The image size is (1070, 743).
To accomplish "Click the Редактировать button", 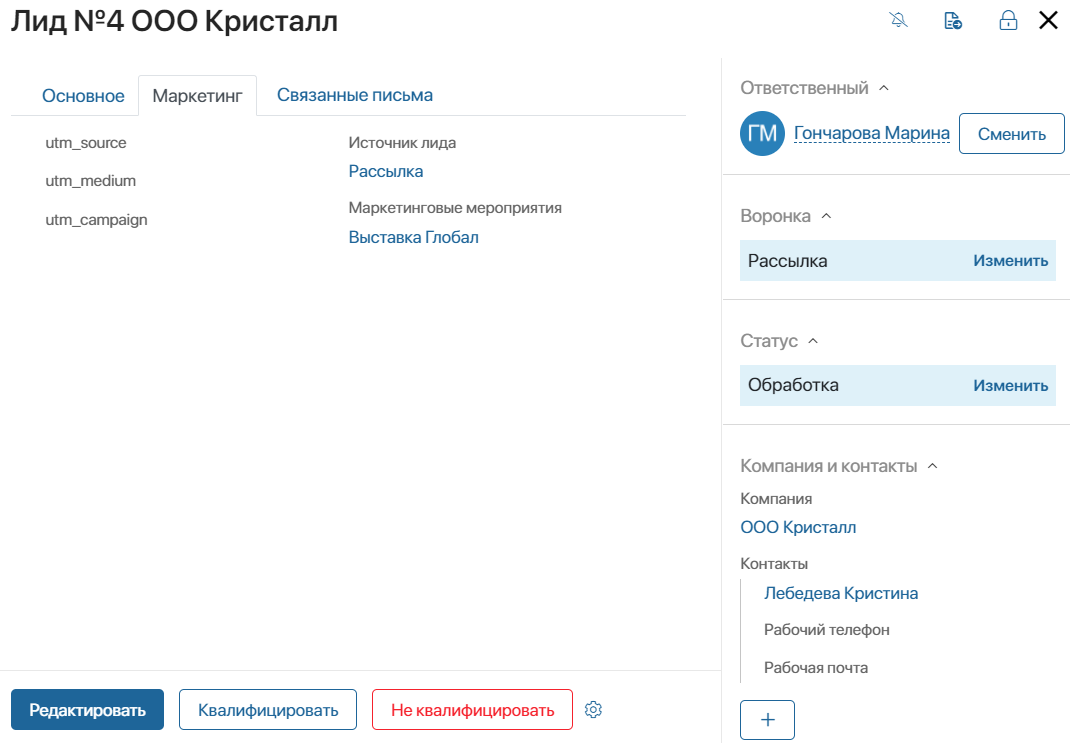I will 87,710.
